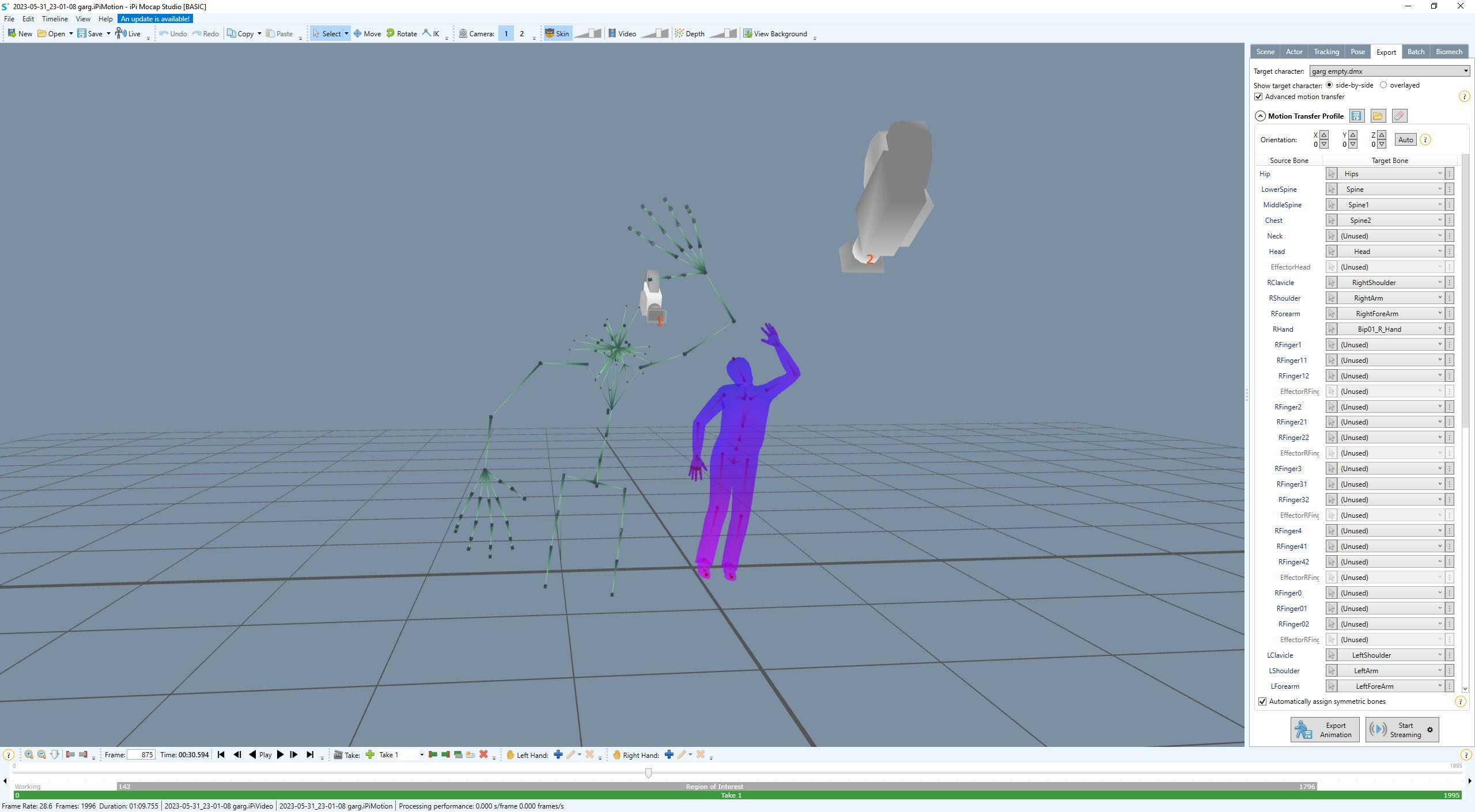This screenshot has height=812, width=1475.
Task: Expand the Select tool dropdown arrow
Action: tap(346, 33)
